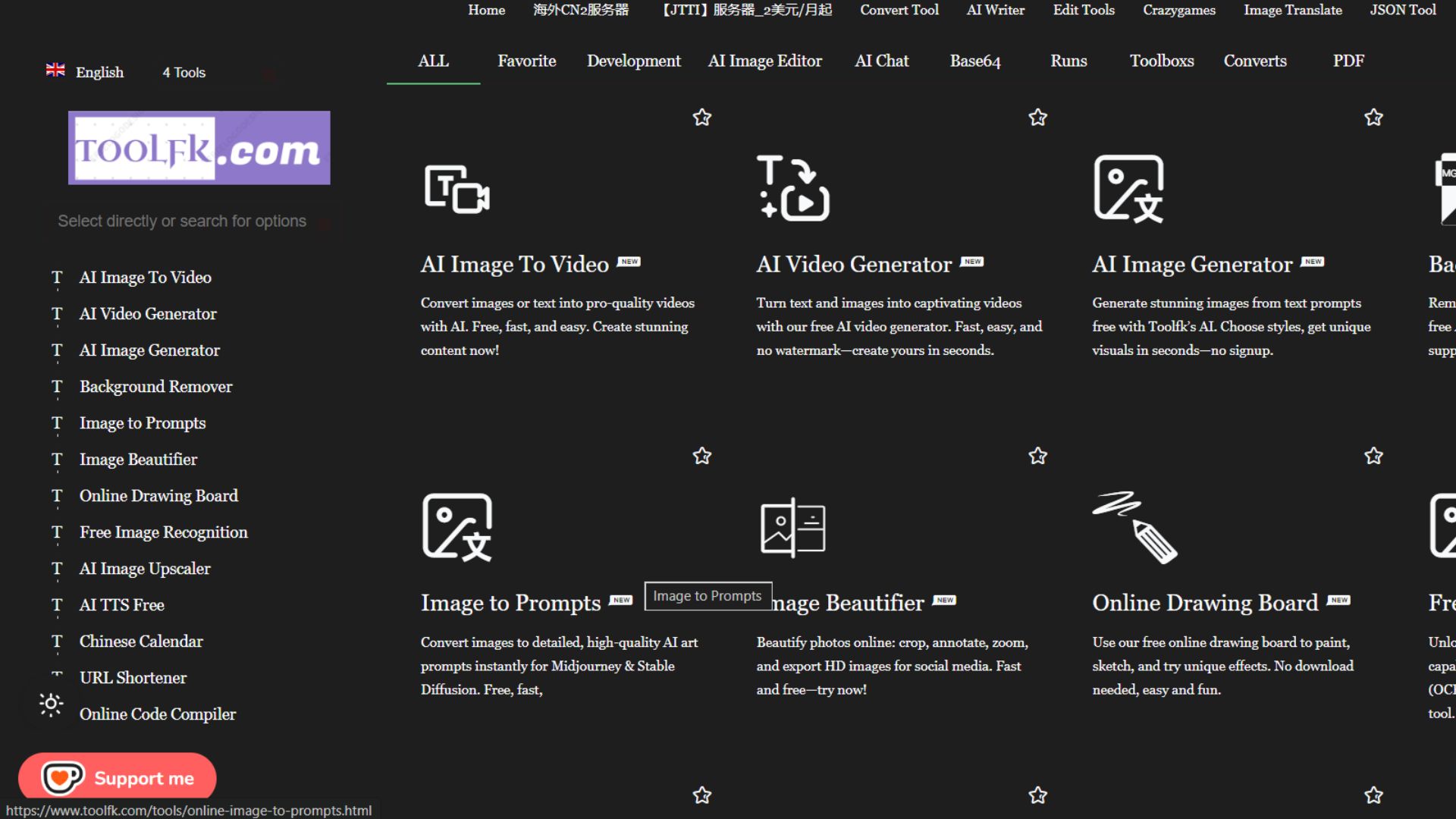Open Background Remover in sidebar list

point(155,387)
